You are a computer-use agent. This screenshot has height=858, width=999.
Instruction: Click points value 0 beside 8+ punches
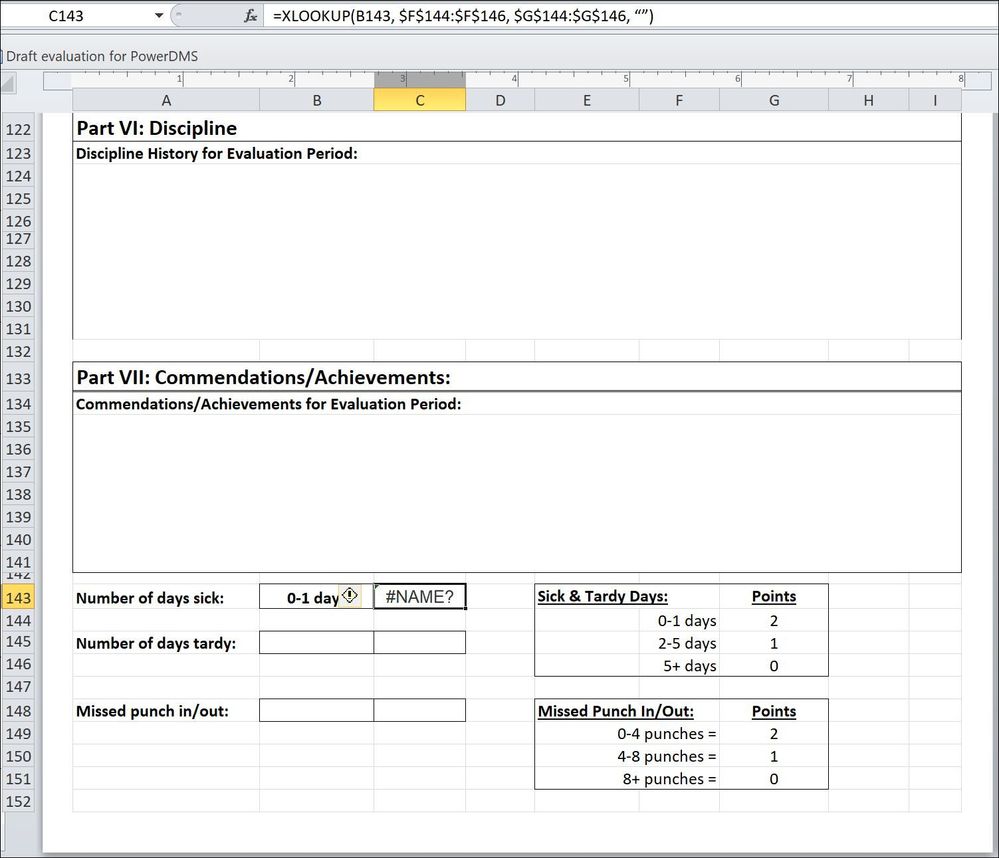(x=773, y=779)
